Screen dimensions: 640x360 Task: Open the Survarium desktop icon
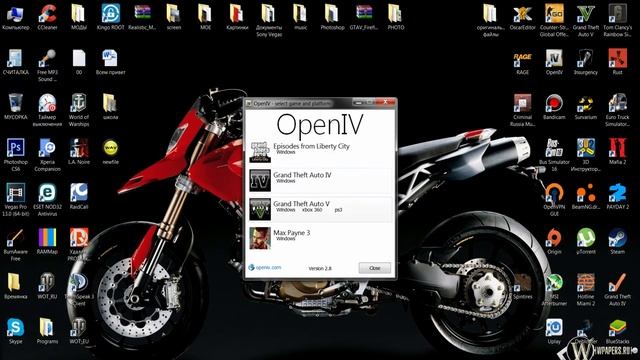coord(586,107)
